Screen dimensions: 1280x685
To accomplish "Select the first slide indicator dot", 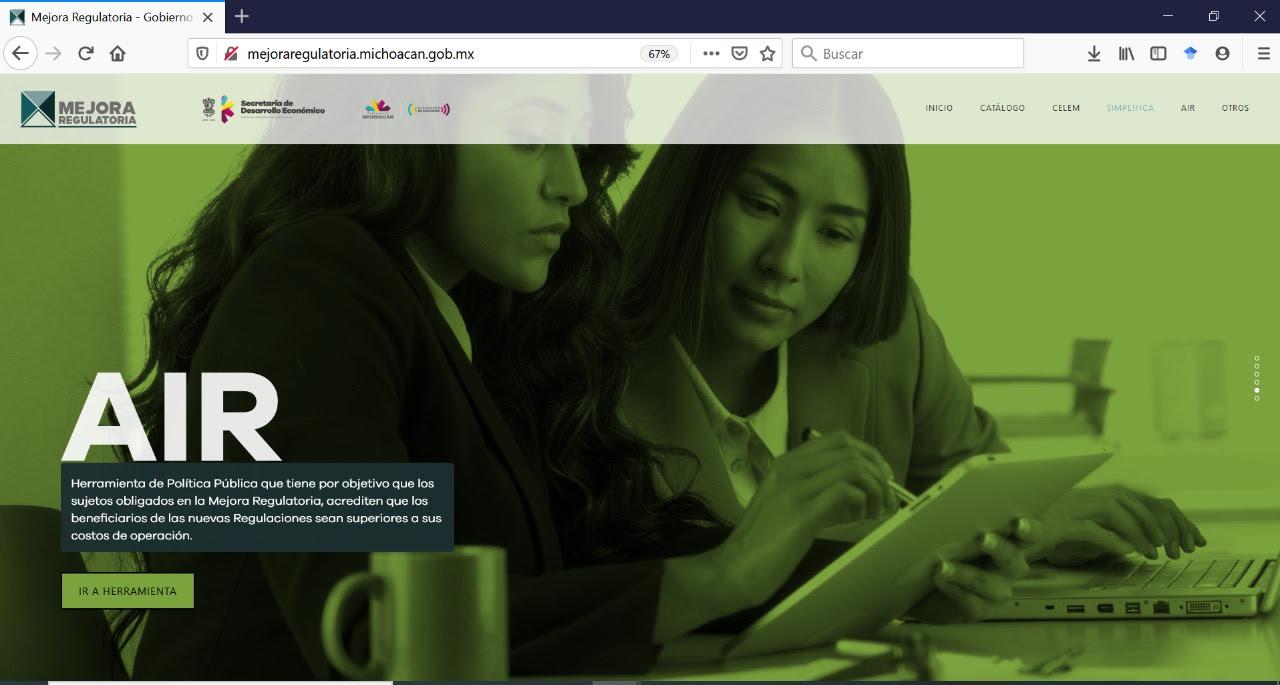I will (1257, 358).
